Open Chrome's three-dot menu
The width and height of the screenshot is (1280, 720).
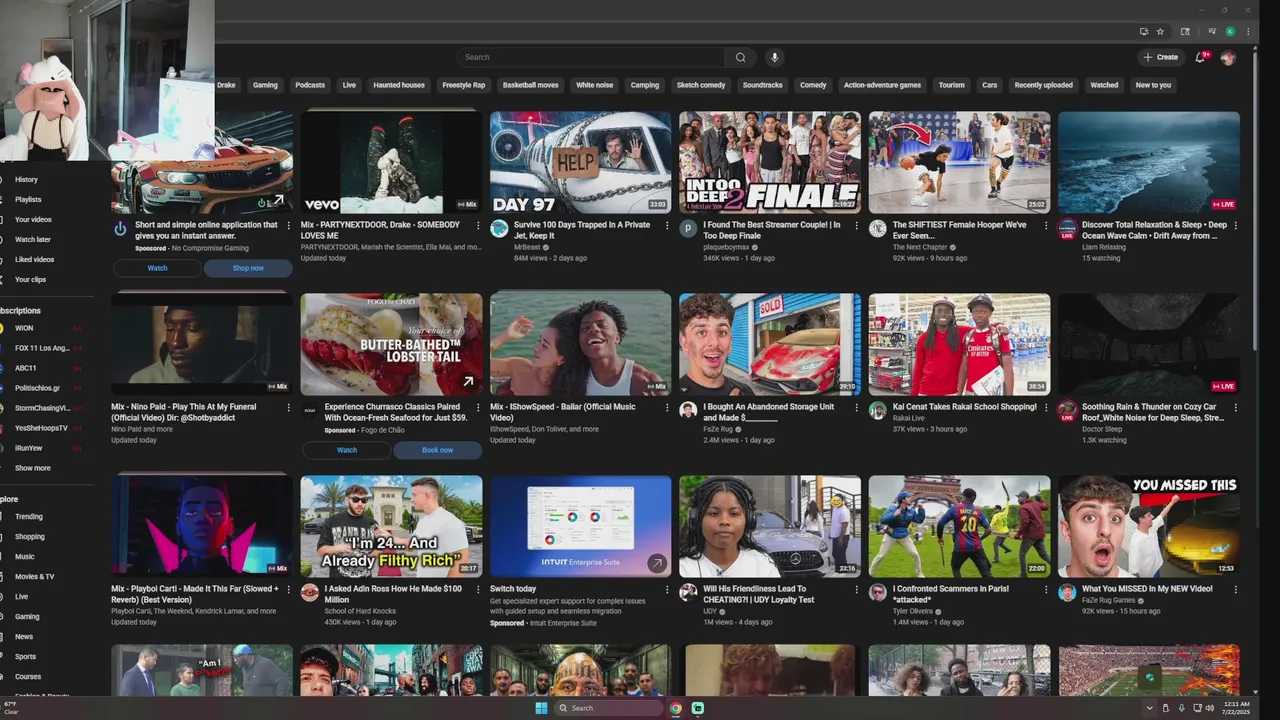pyautogui.click(x=1248, y=31)
